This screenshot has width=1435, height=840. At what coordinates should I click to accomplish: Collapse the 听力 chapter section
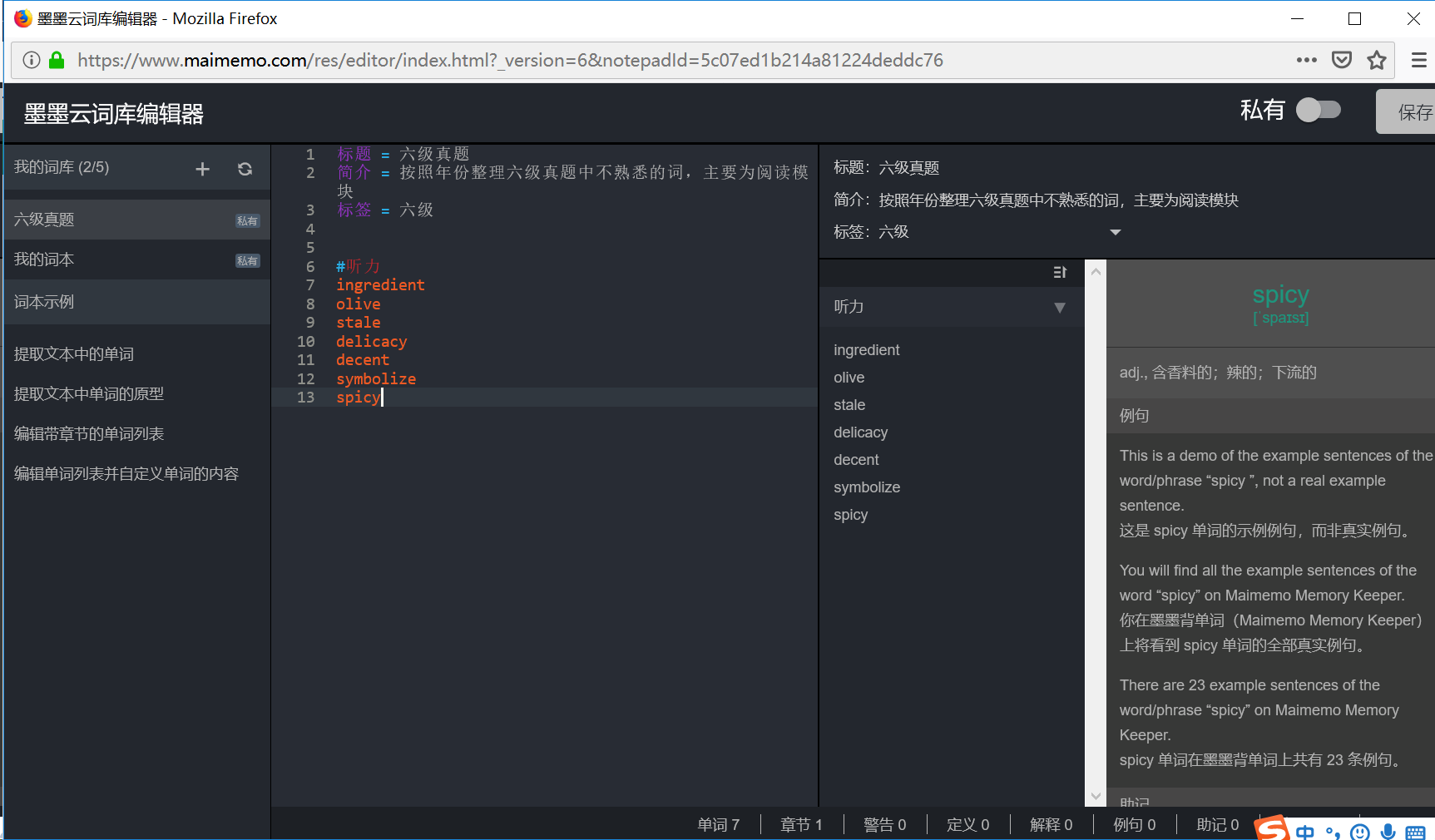tap(1060, 308)
